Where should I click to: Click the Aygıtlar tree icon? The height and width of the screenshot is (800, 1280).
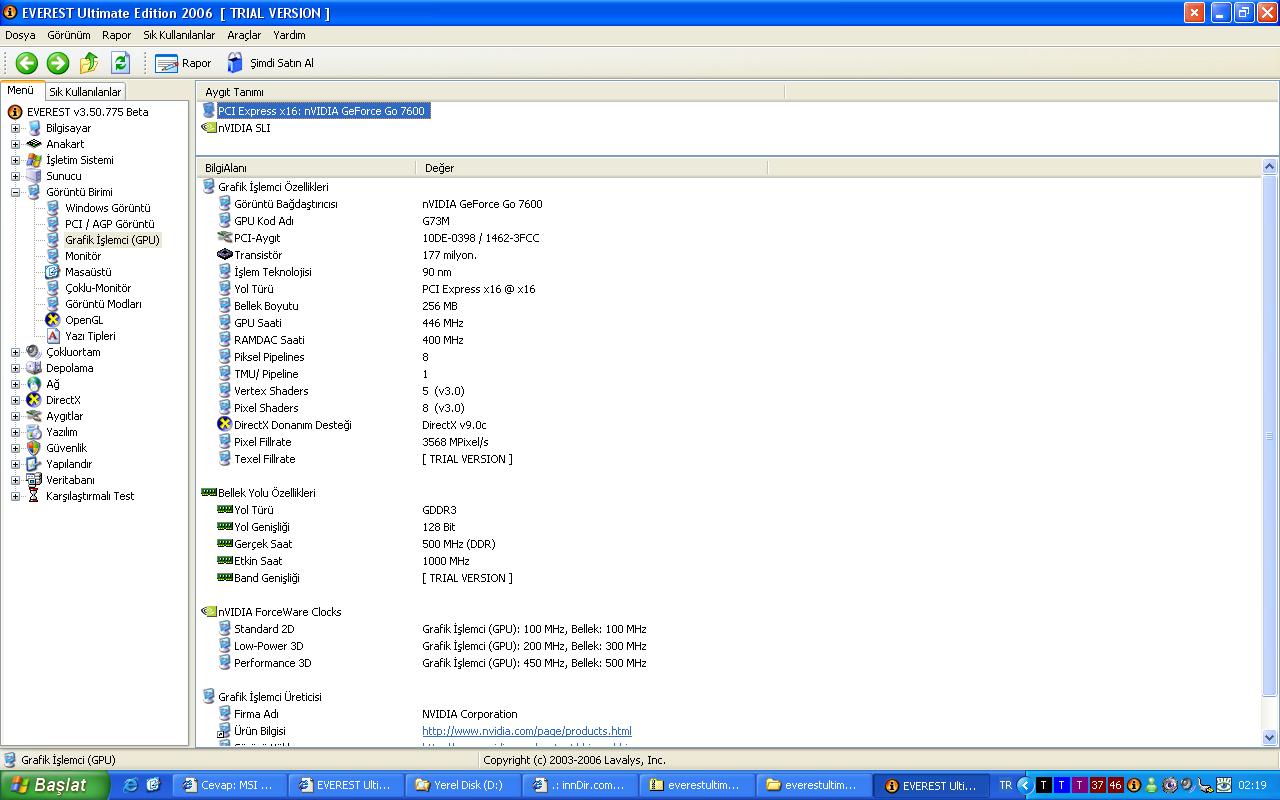click(x=34, y=416)
